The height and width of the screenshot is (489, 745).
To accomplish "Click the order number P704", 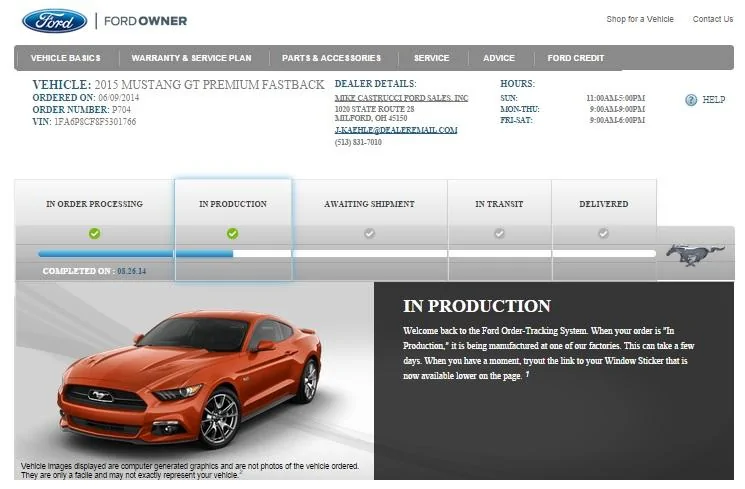I will [121, 109].
